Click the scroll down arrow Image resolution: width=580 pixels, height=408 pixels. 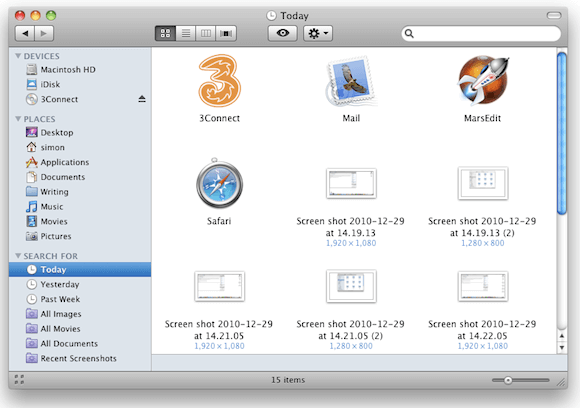click(562, 347)
